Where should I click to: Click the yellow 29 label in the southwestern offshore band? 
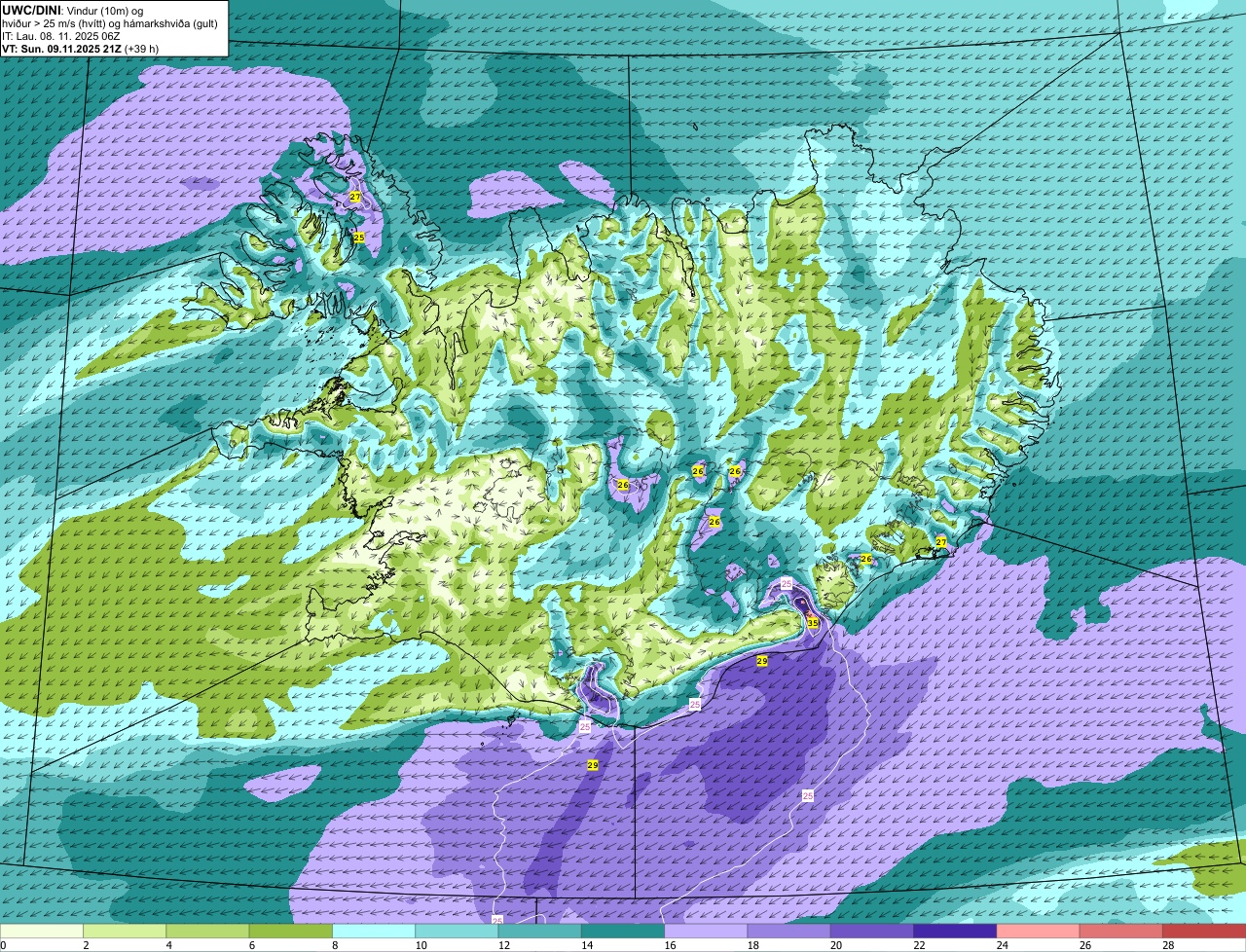[593, 765]
